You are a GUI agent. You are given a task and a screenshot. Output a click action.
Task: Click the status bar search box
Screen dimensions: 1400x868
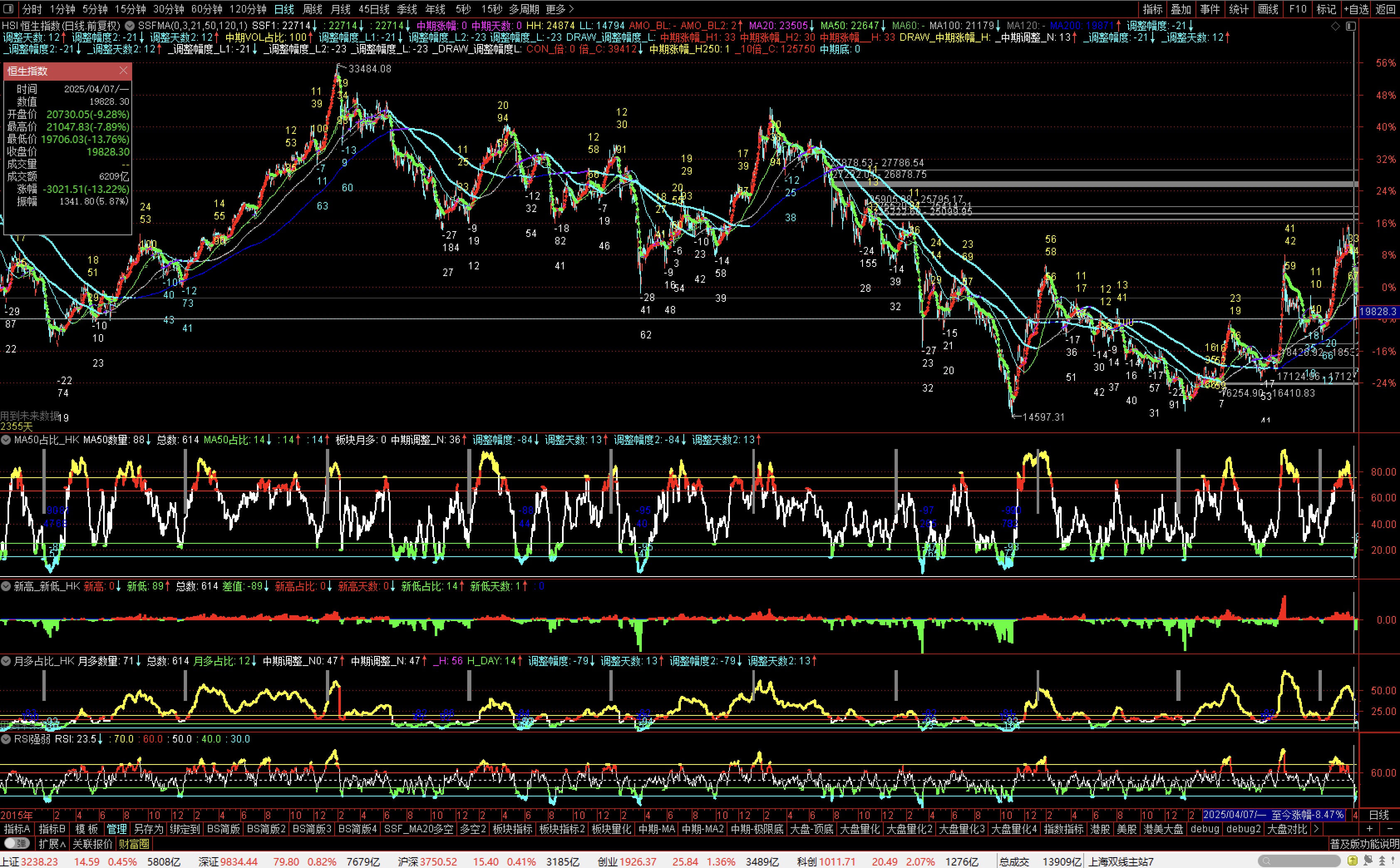tap(1299, 861)
